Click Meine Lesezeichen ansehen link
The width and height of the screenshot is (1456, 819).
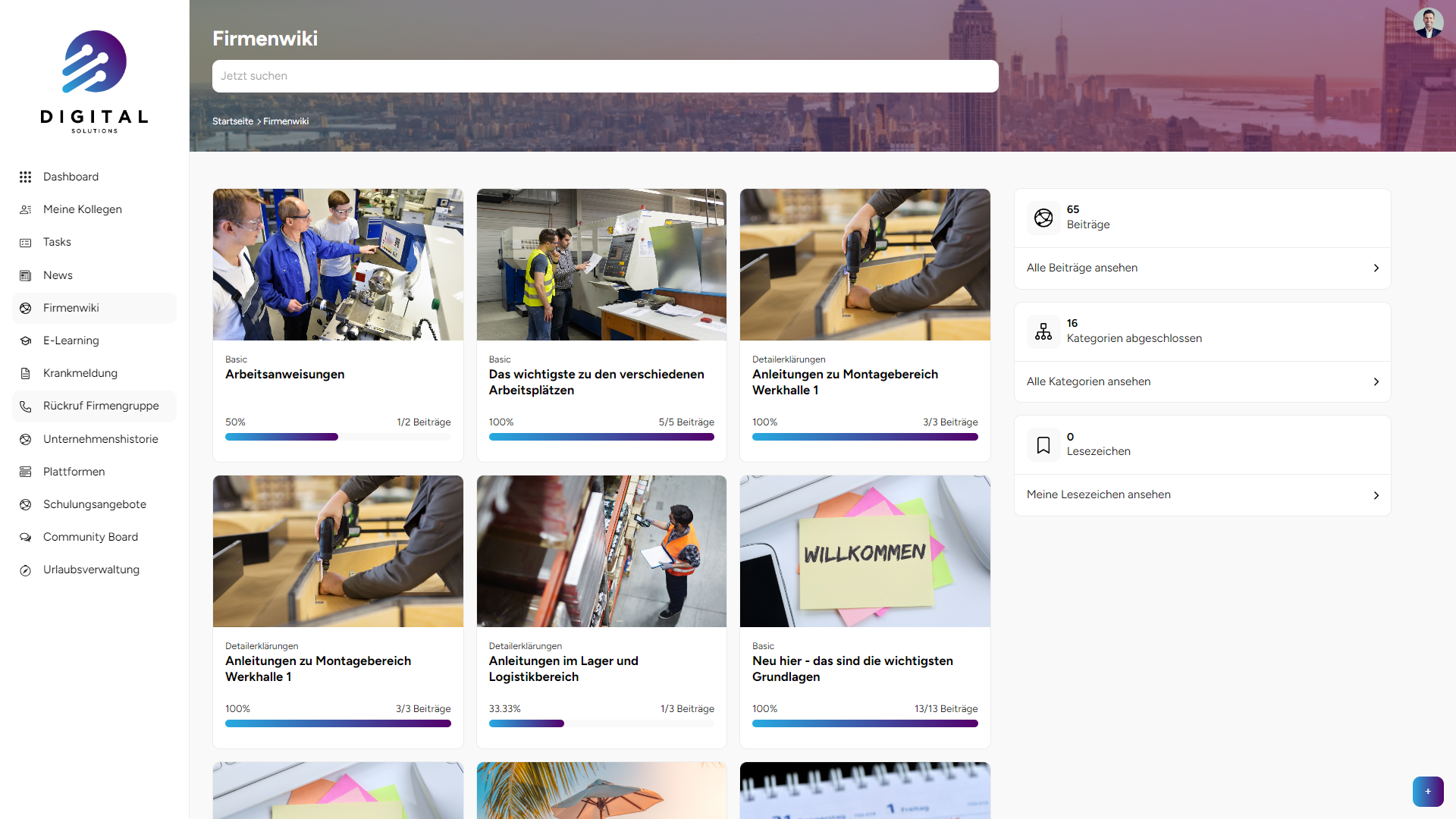pos(1099,494)
